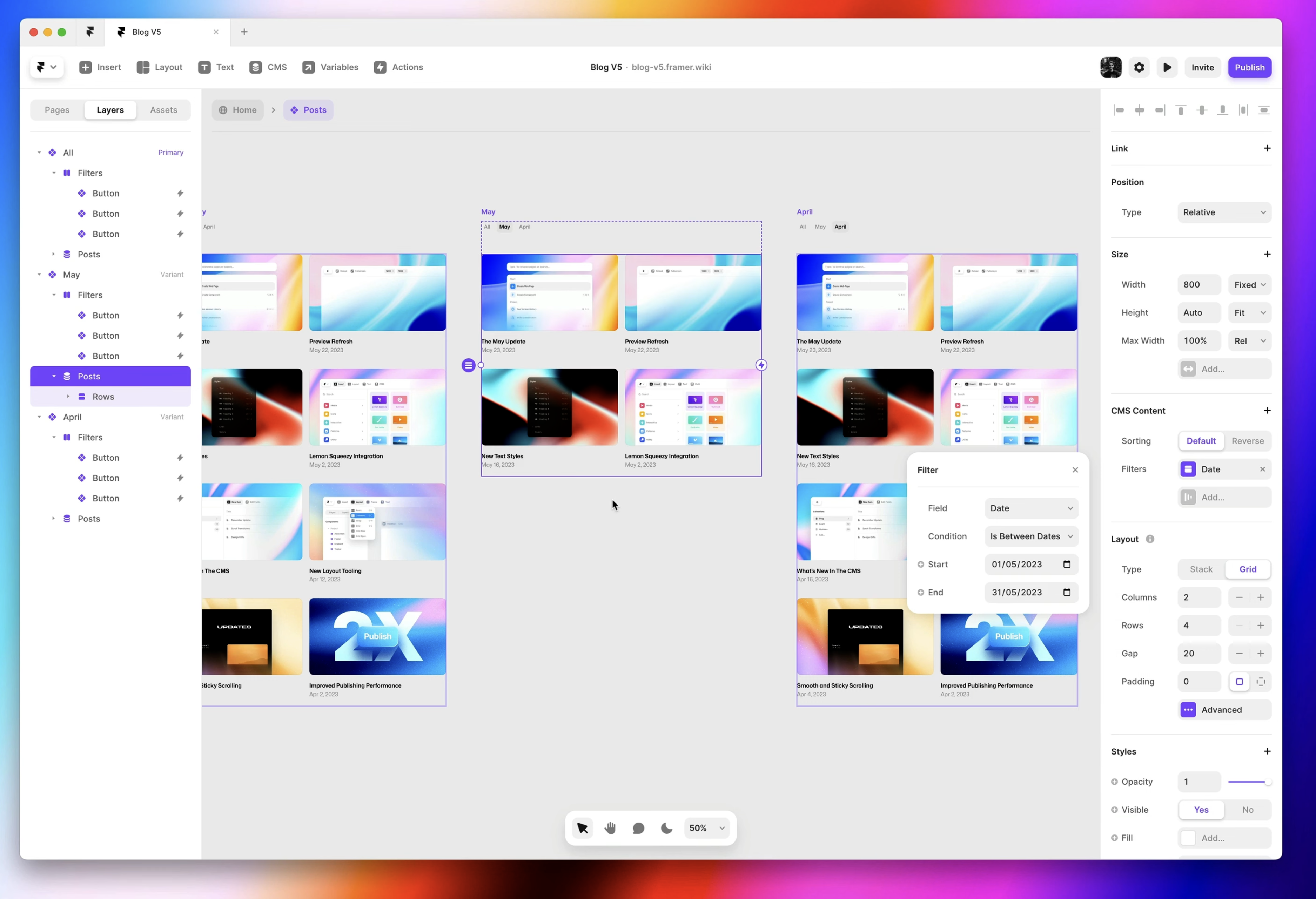Open the Position Type Relative dropdown
The width and height of the screenshot is (1316, 899).
(x=1224, y=212)
